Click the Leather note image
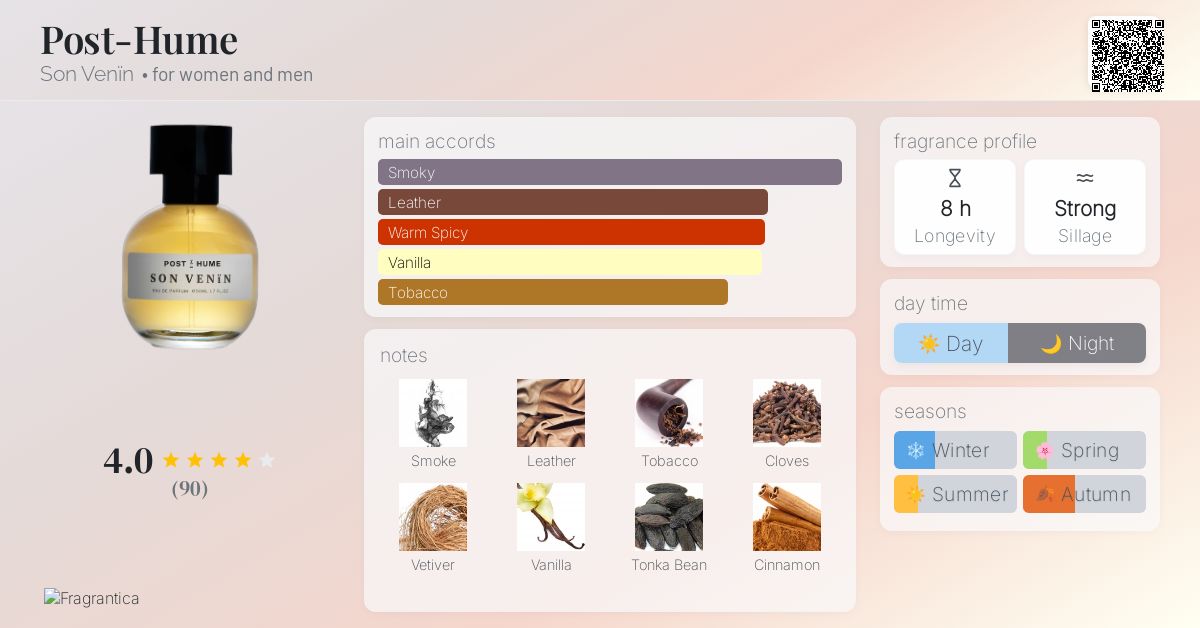This screenshot has width=1200, height=628. [x=551, y=413]
